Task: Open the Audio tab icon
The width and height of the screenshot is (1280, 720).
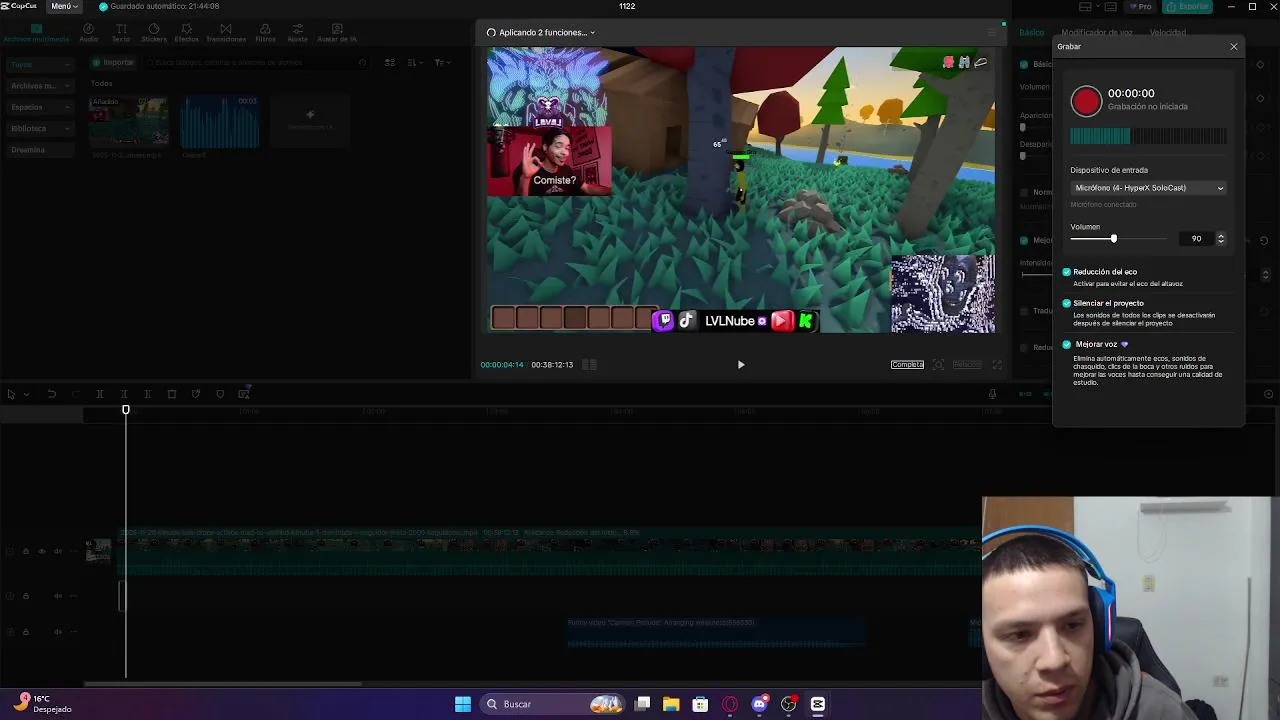Action: point(89,33)
